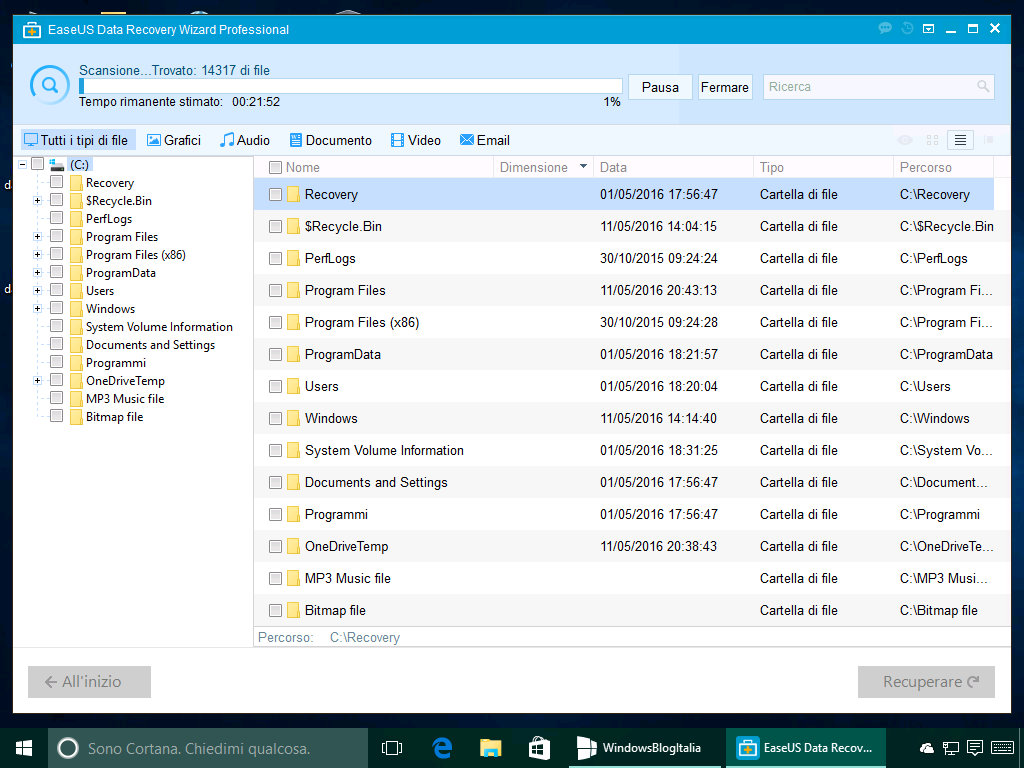Click the Cortana search box on taskbar
The height and width of the screenshot is (768, 1024).
click(x=208, y=748)
